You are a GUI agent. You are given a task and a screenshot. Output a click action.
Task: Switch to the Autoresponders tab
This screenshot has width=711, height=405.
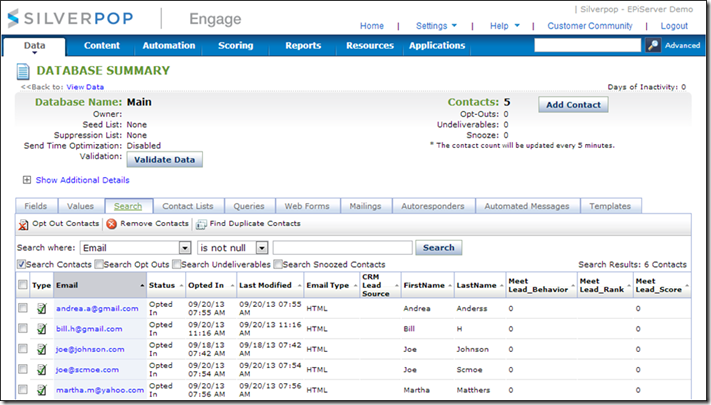tap(433, 206)
